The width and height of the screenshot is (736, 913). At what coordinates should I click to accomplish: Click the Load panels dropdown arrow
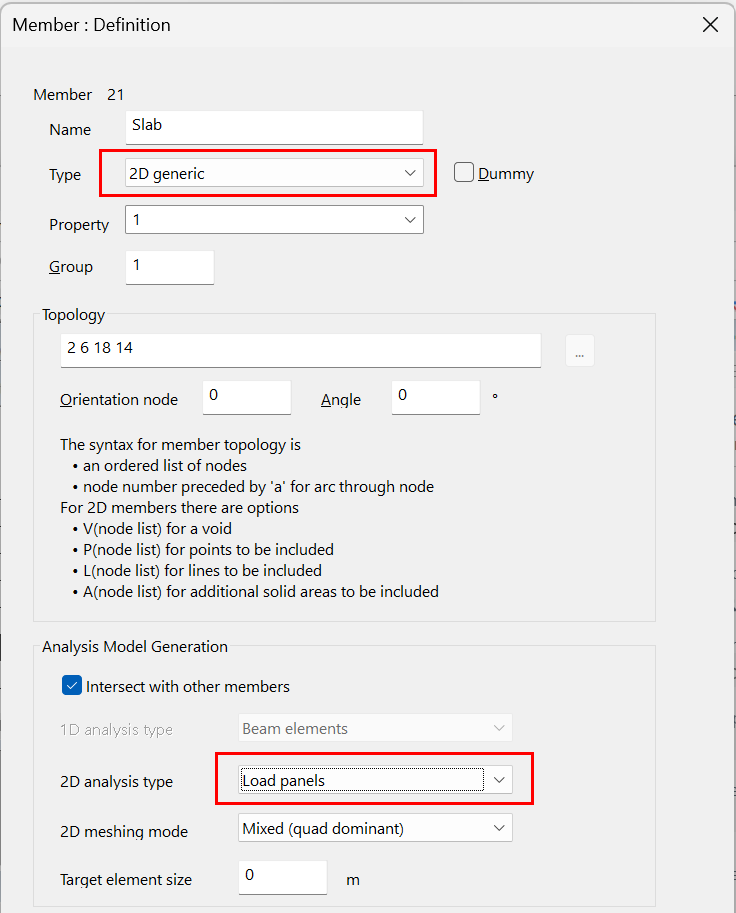tap(499, 780)
